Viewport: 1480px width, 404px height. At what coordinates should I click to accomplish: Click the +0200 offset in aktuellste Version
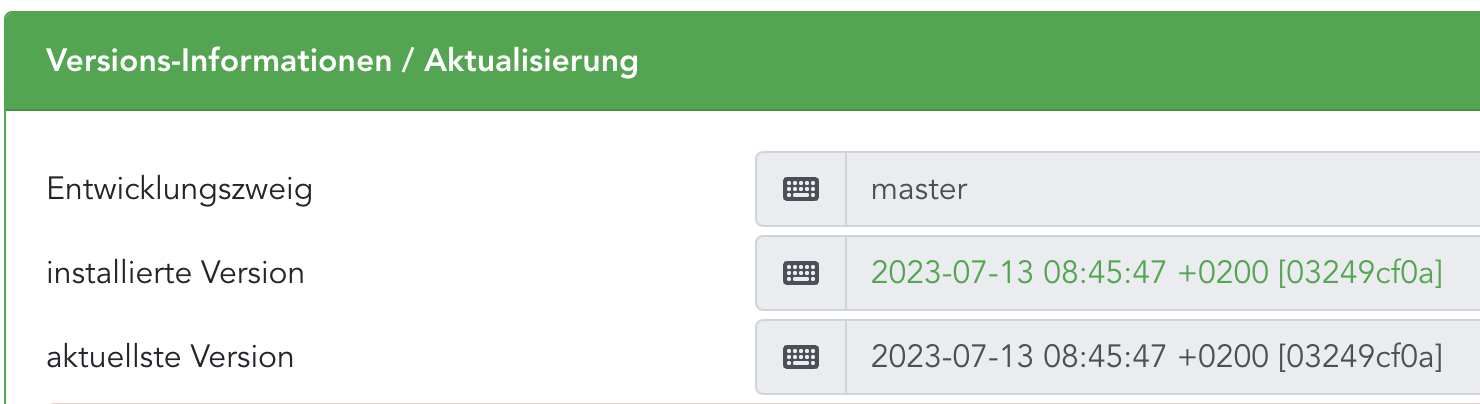(x=1222, y=357)
